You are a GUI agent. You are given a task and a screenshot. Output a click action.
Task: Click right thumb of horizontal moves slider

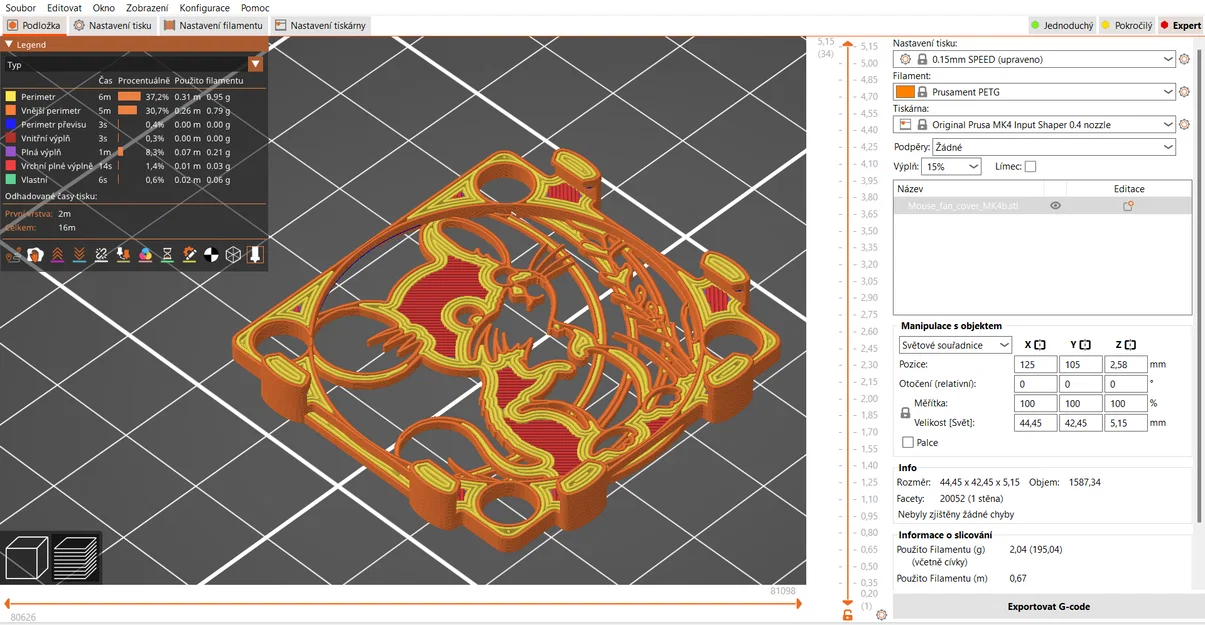click(797, 603)
